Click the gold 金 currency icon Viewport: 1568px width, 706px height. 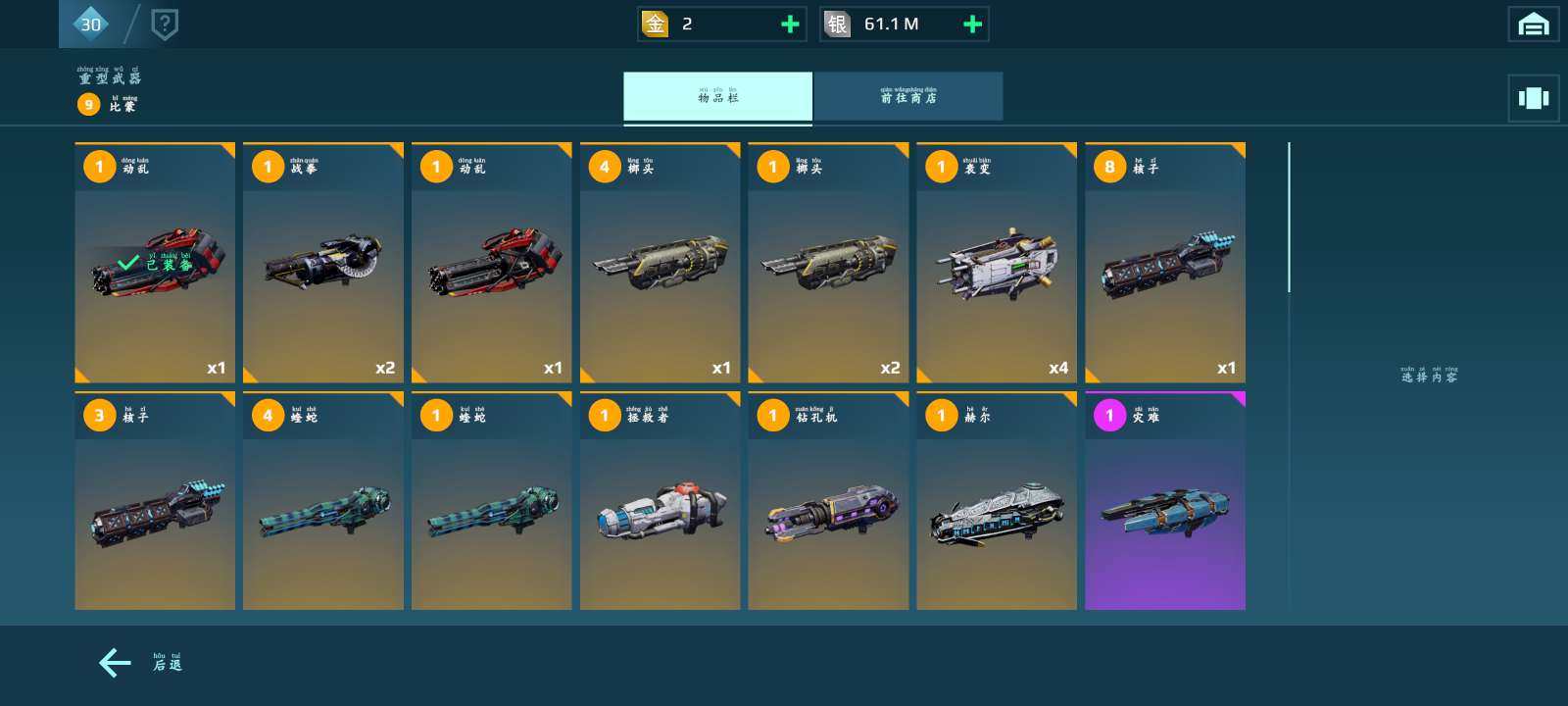click(655, 25)
